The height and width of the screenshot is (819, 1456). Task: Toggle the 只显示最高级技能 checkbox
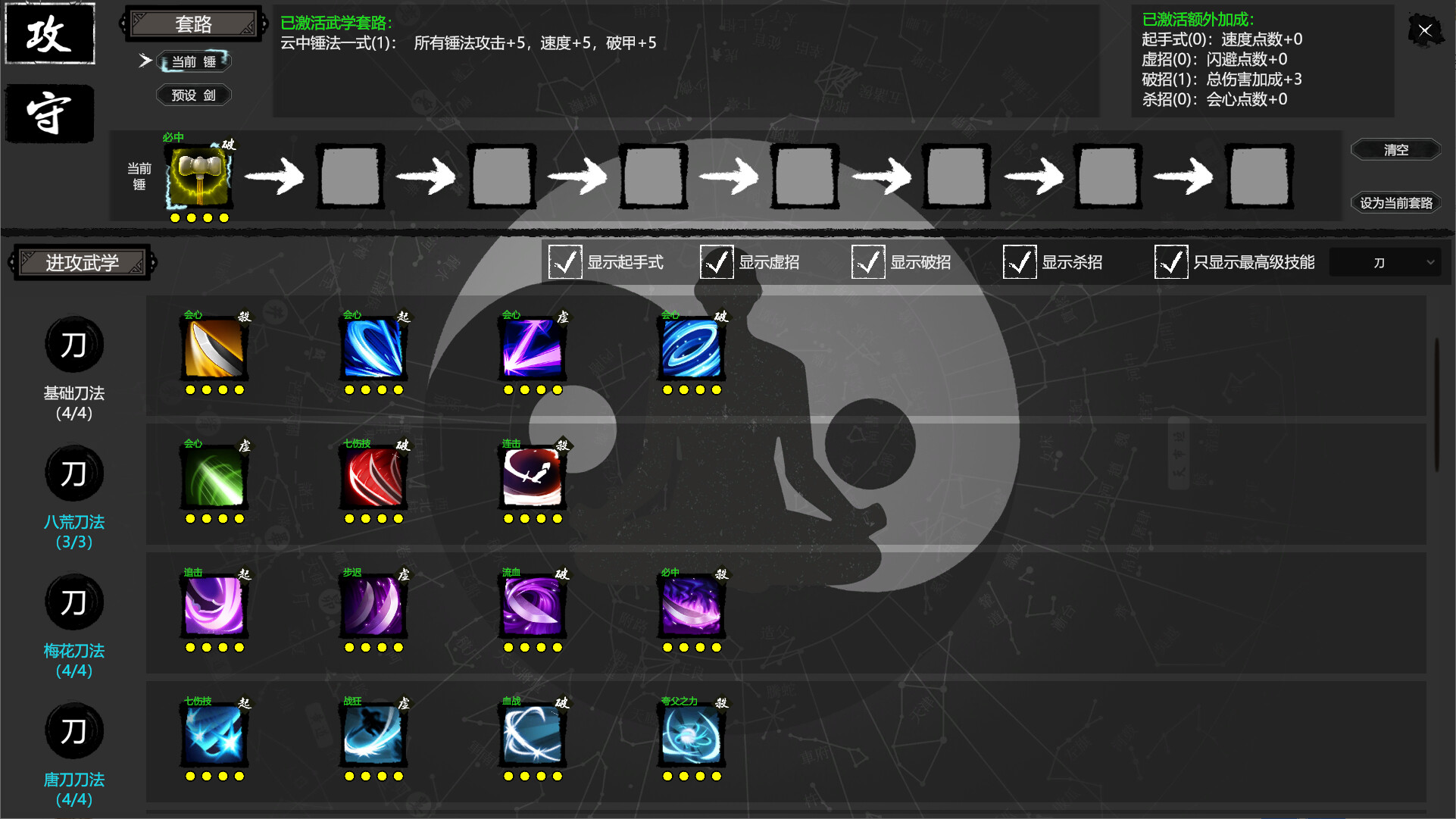click(x=1171, y=261)
